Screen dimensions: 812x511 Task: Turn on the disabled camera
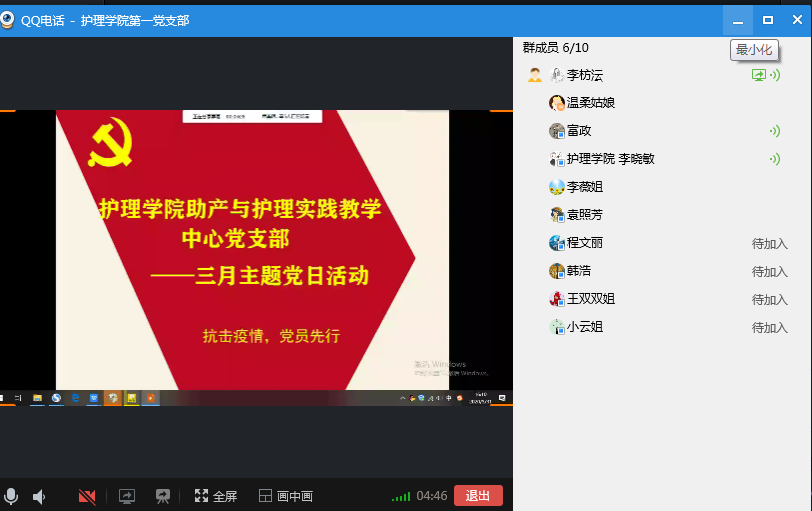[87, 496]
